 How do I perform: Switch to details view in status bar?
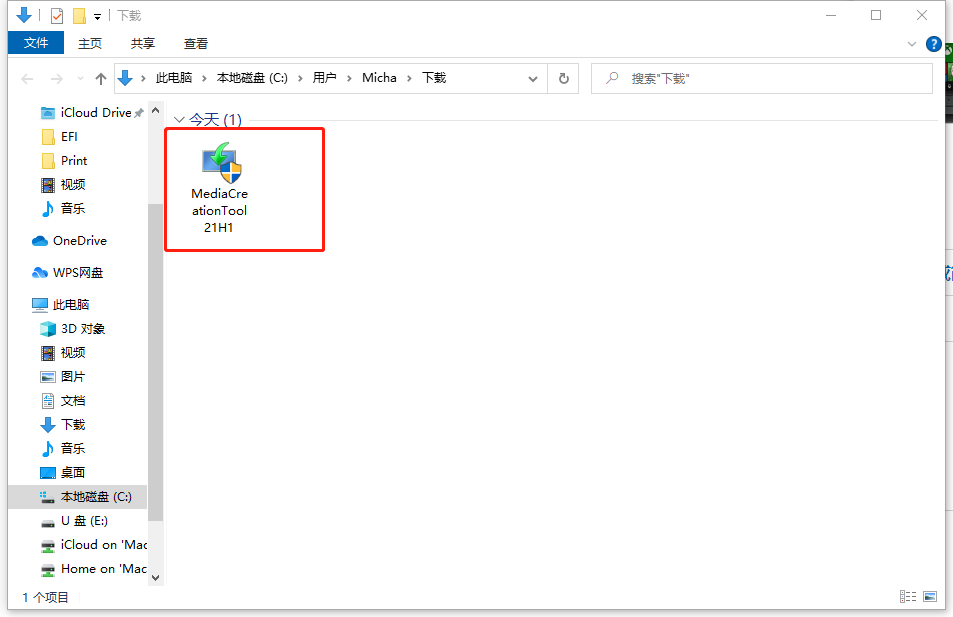tap(907, 597)
